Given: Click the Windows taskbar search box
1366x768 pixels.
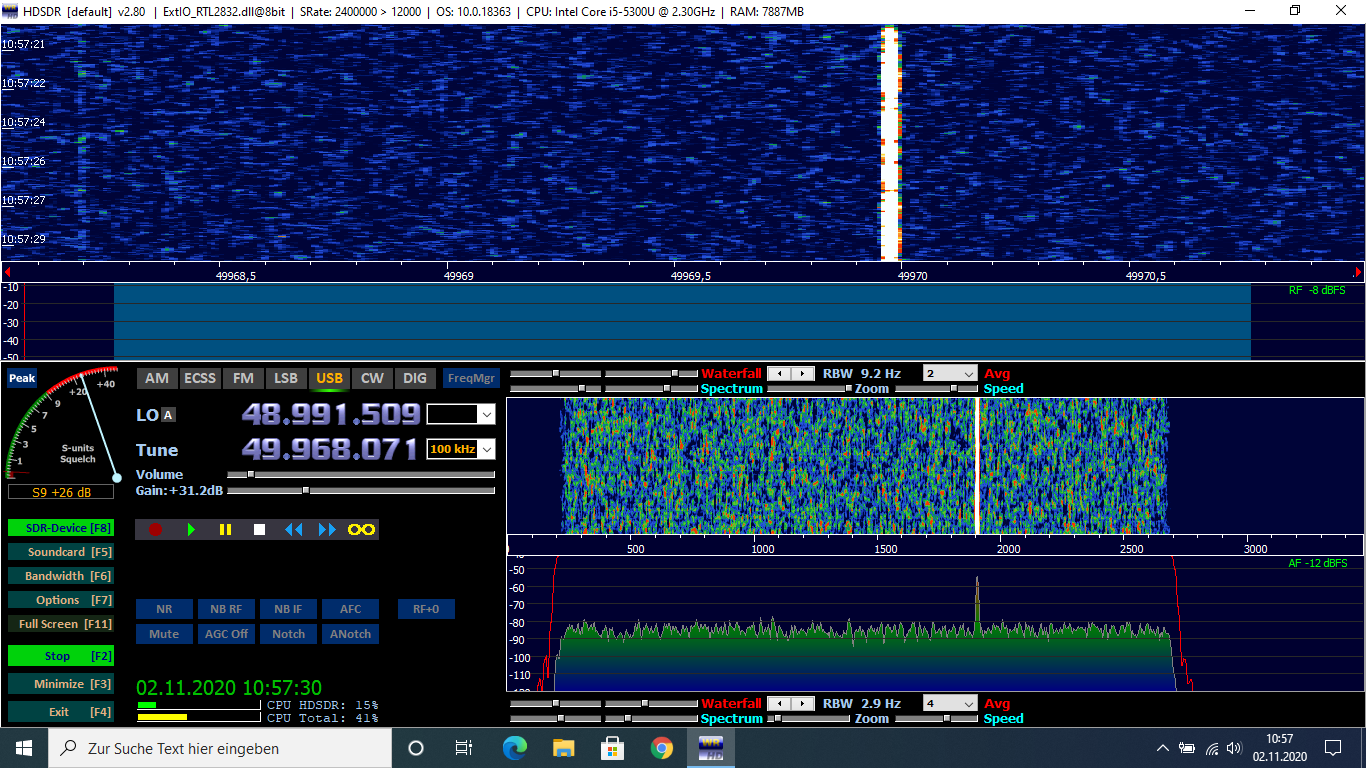Looking at the screenshot, I should coord(219,748).
